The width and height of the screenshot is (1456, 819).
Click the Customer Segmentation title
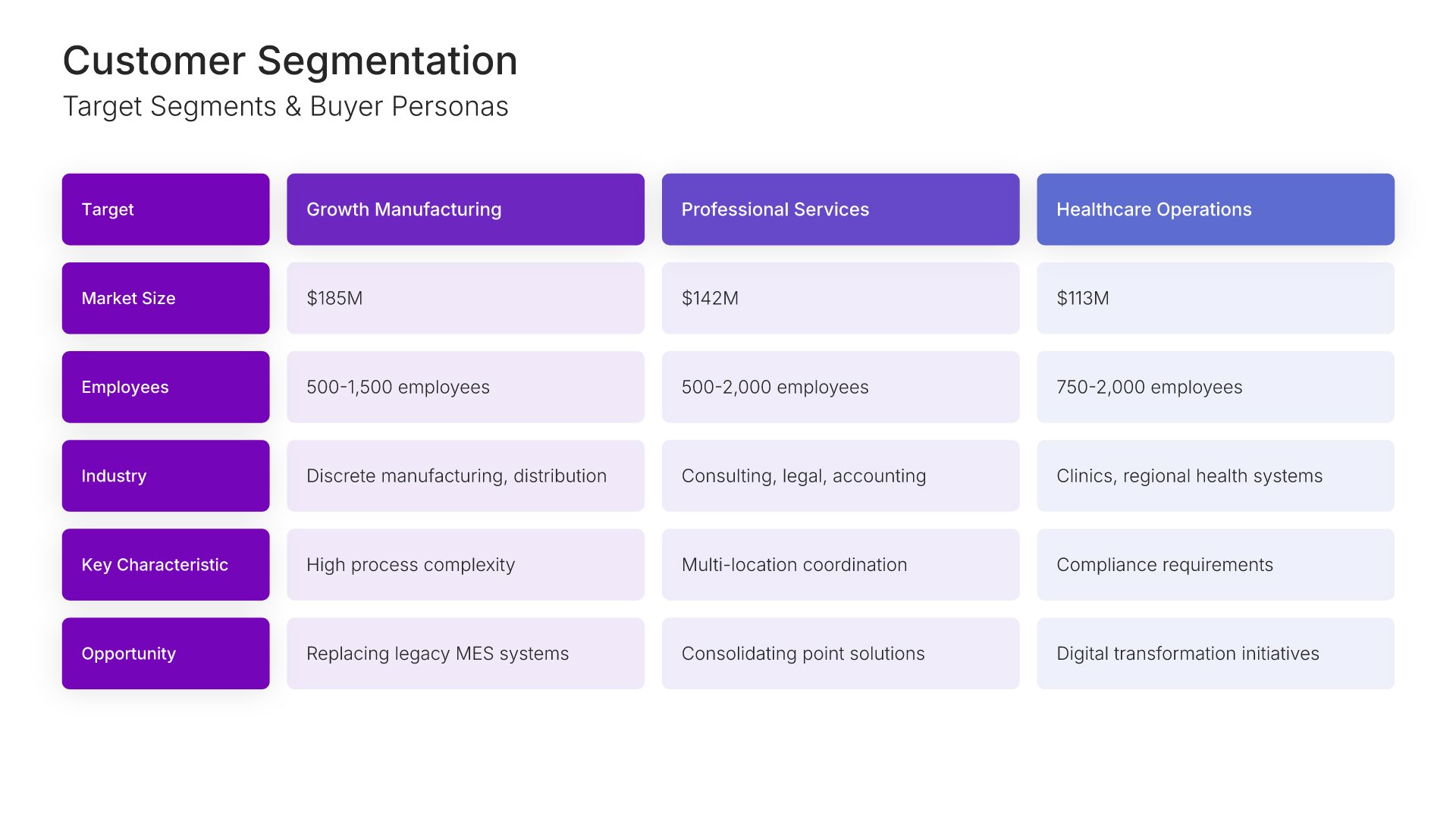pos(290,61)
